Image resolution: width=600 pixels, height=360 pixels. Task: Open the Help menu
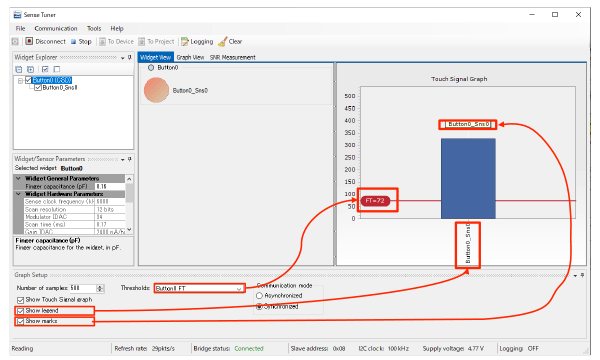coord(117,28)
